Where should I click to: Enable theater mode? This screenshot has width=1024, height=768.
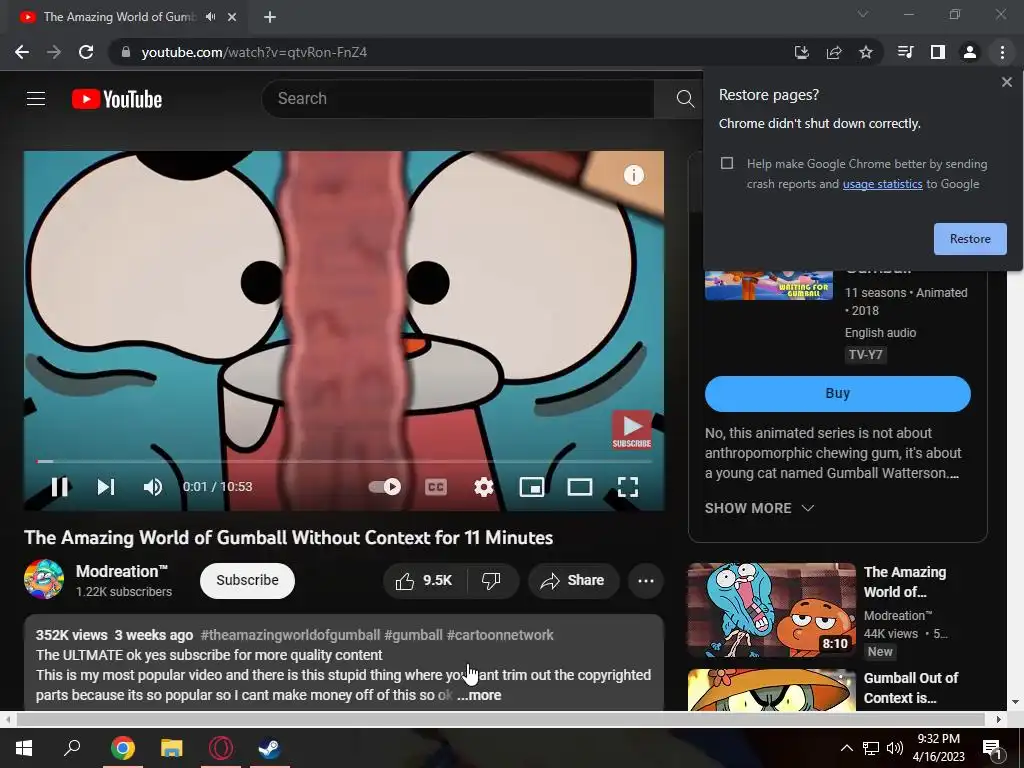pos(580,487)
